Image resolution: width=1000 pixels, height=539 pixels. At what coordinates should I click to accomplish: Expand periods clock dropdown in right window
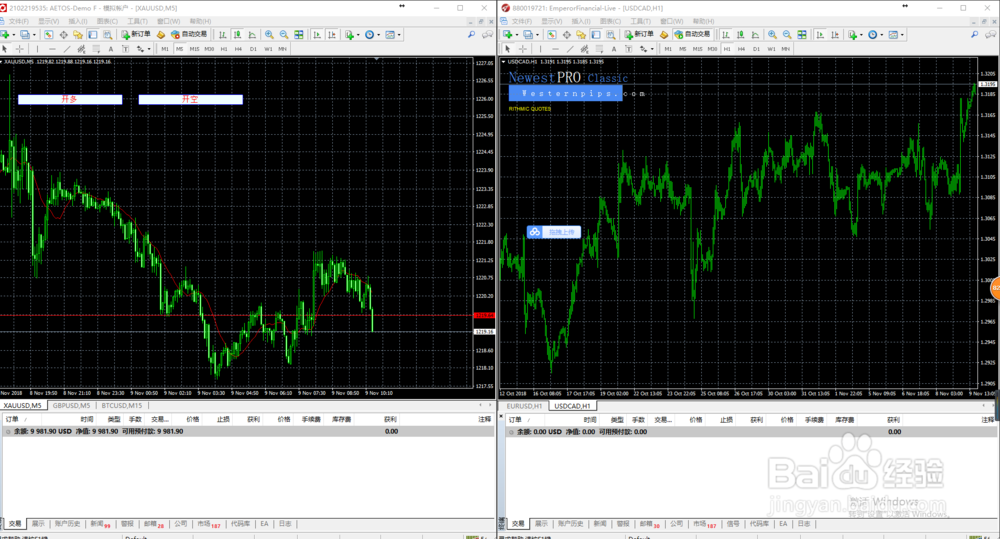point(882,34)
